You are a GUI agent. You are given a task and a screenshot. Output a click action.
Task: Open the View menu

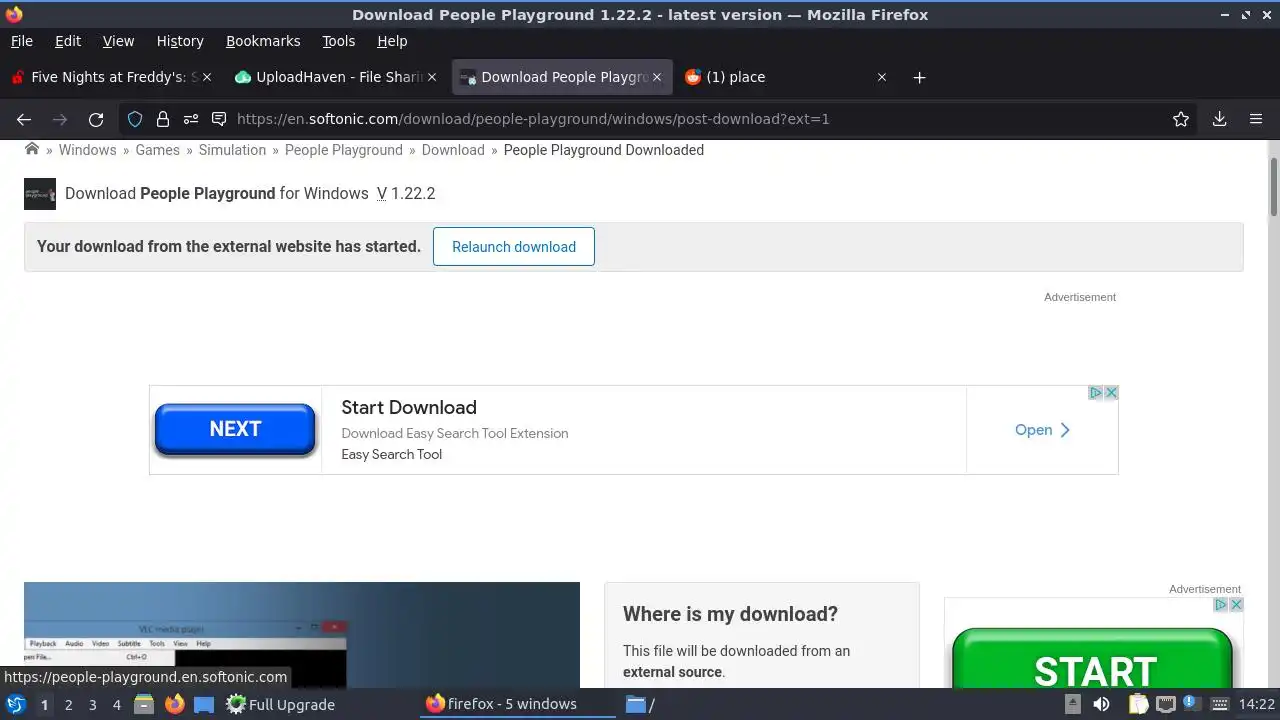click(118, 41)
